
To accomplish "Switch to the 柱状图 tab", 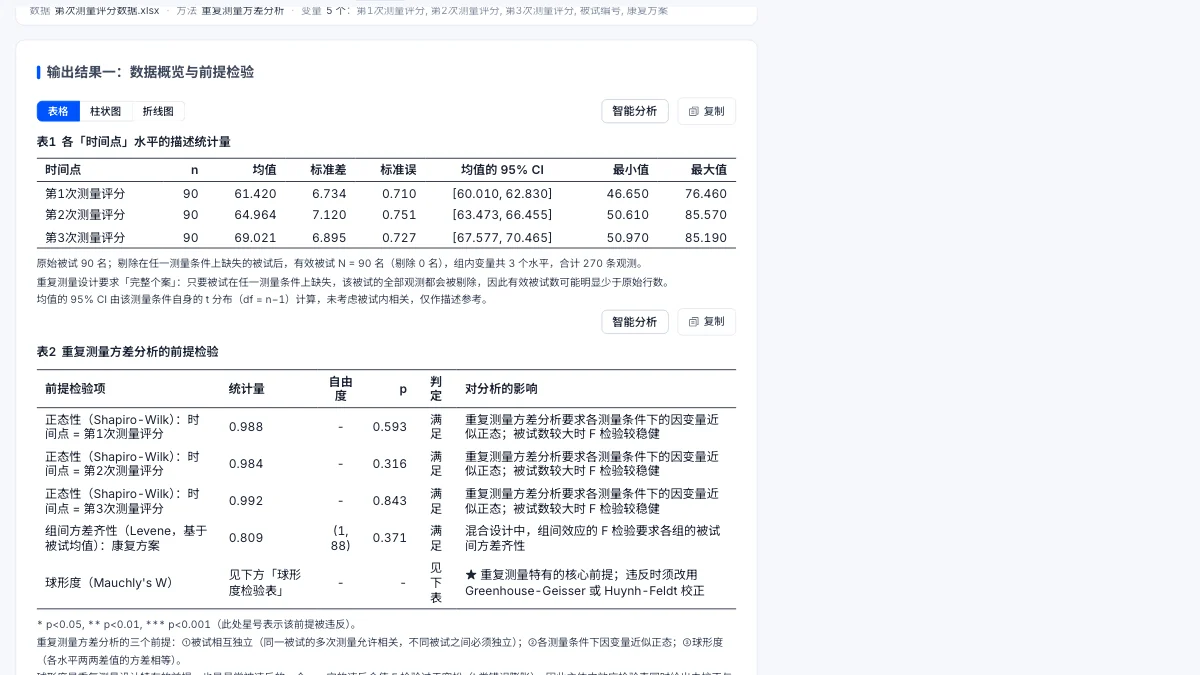I will 106,111.
